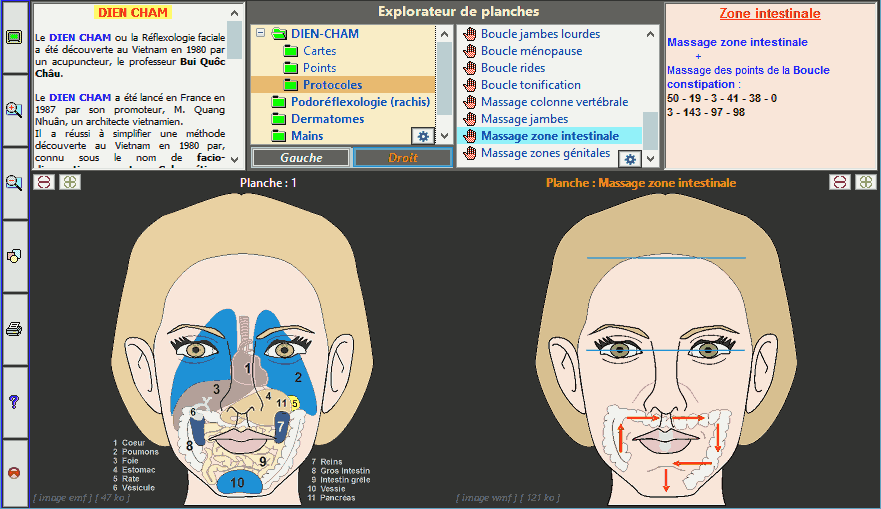The image size is (881, 509).
Task: Click the hand icon beside Boucle tonification
Action: (x=470, y=85)
